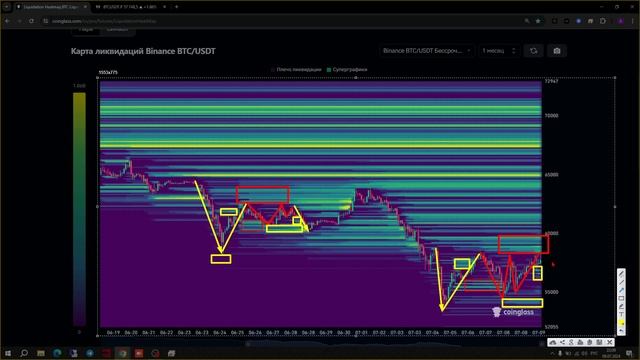
Task: Bookmark this page with star icon
Action: coord(538,21)
